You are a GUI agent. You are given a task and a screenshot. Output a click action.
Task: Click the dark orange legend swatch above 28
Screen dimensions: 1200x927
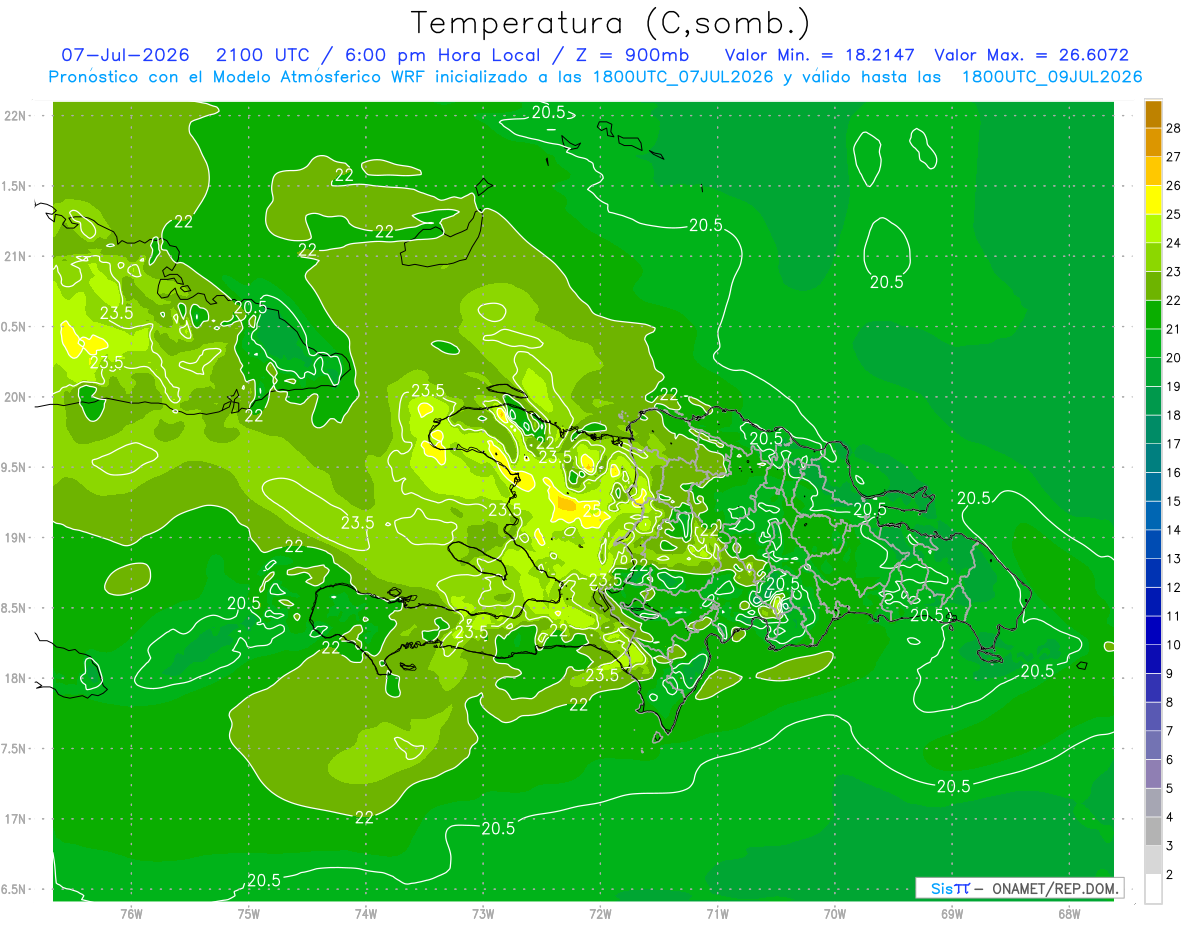tap(1153, 114)
